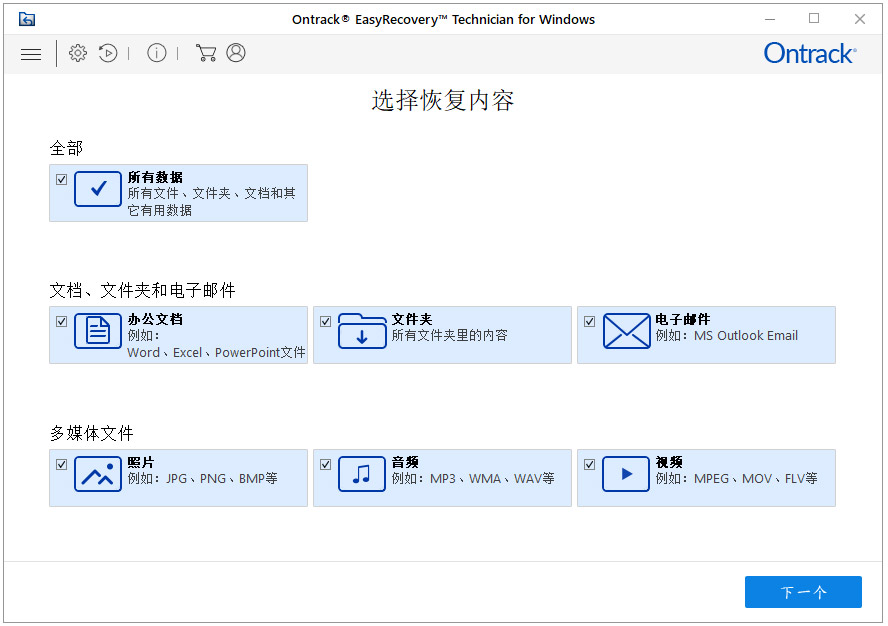Click the 电子邮件 envelope icon
888x626 pixels.
click(x=625, y=331)
